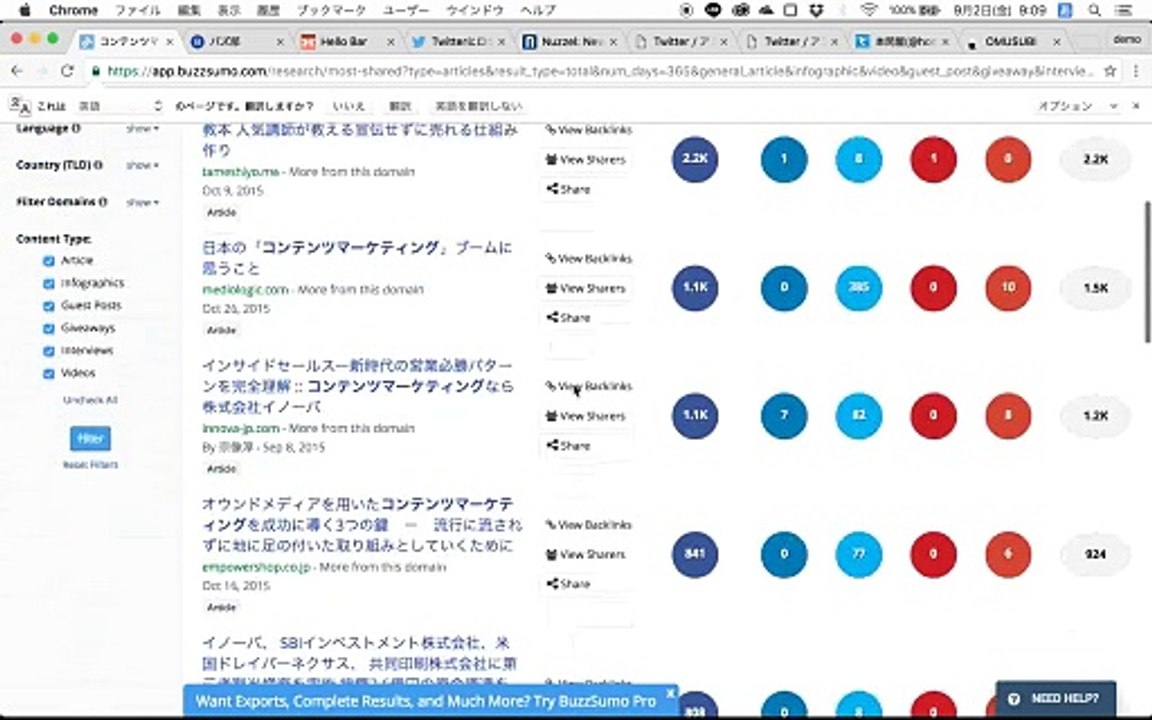
Task: Click Try BuzzSumo Pro banner
Action: 425,701
